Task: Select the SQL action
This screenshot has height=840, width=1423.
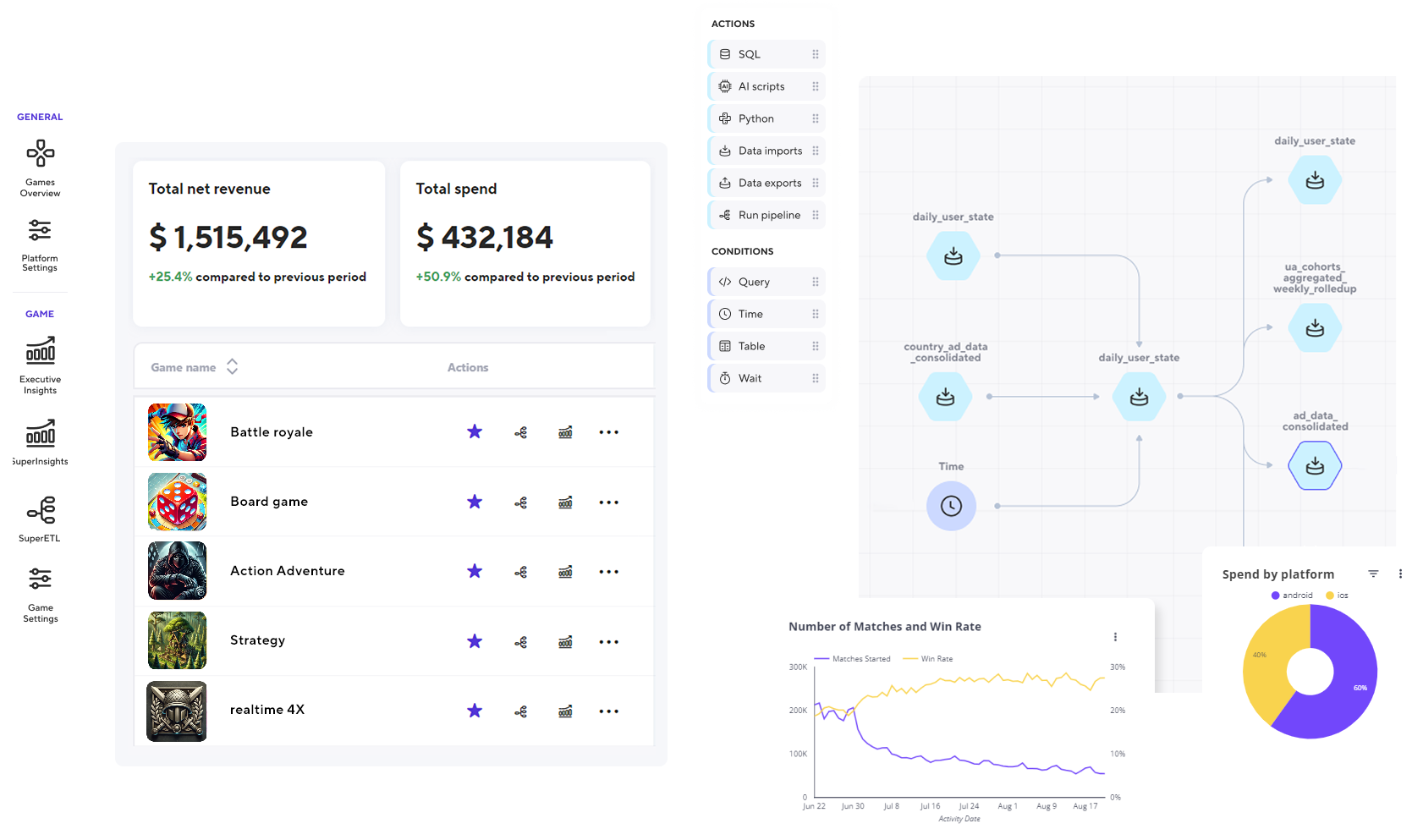Action: 766,54
